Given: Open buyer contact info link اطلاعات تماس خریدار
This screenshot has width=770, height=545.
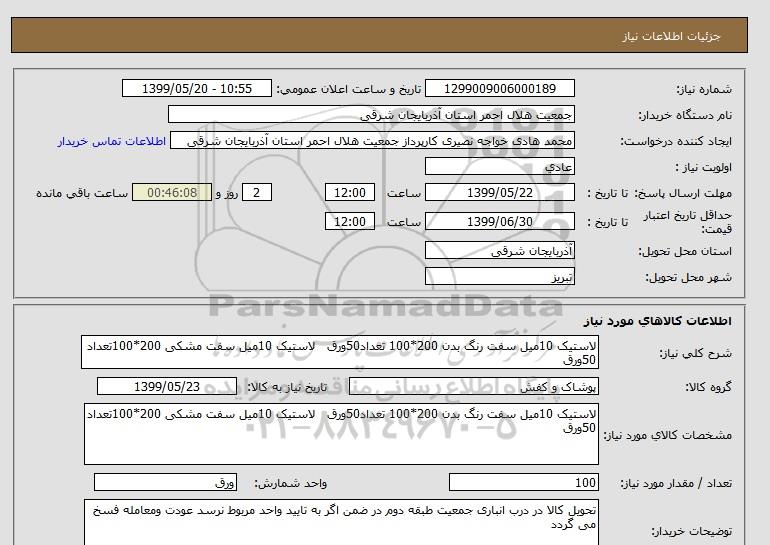Looking at the screenshot, I should tap(111, 141).
